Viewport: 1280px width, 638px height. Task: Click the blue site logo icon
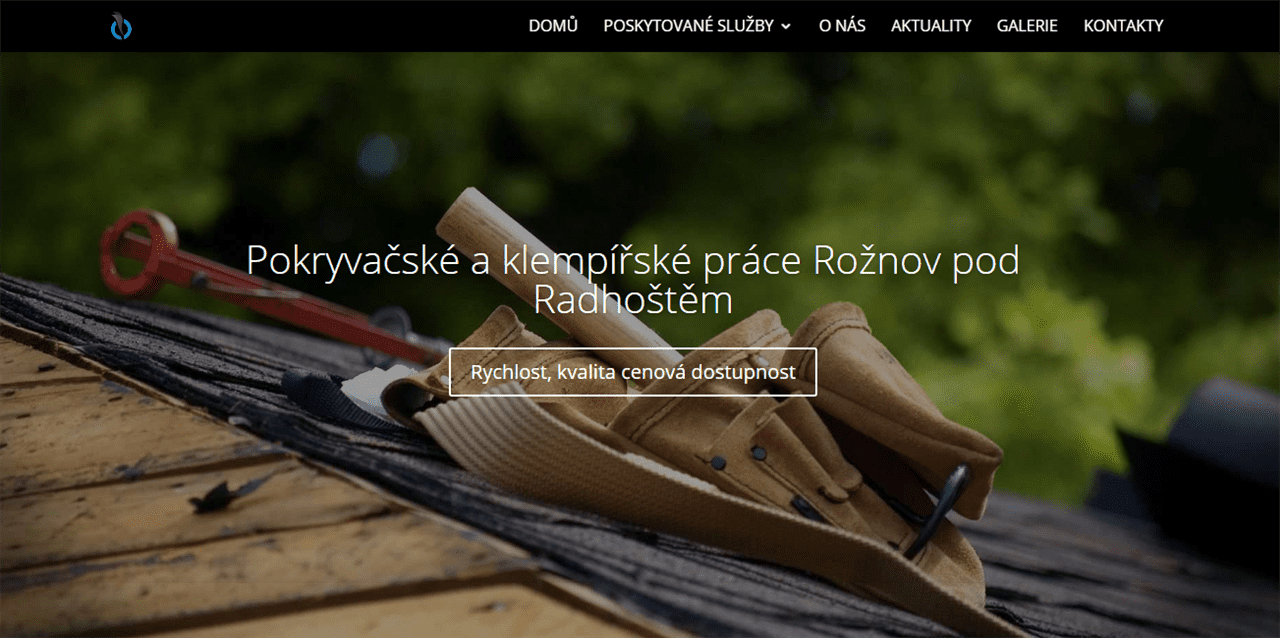(121, 26)
